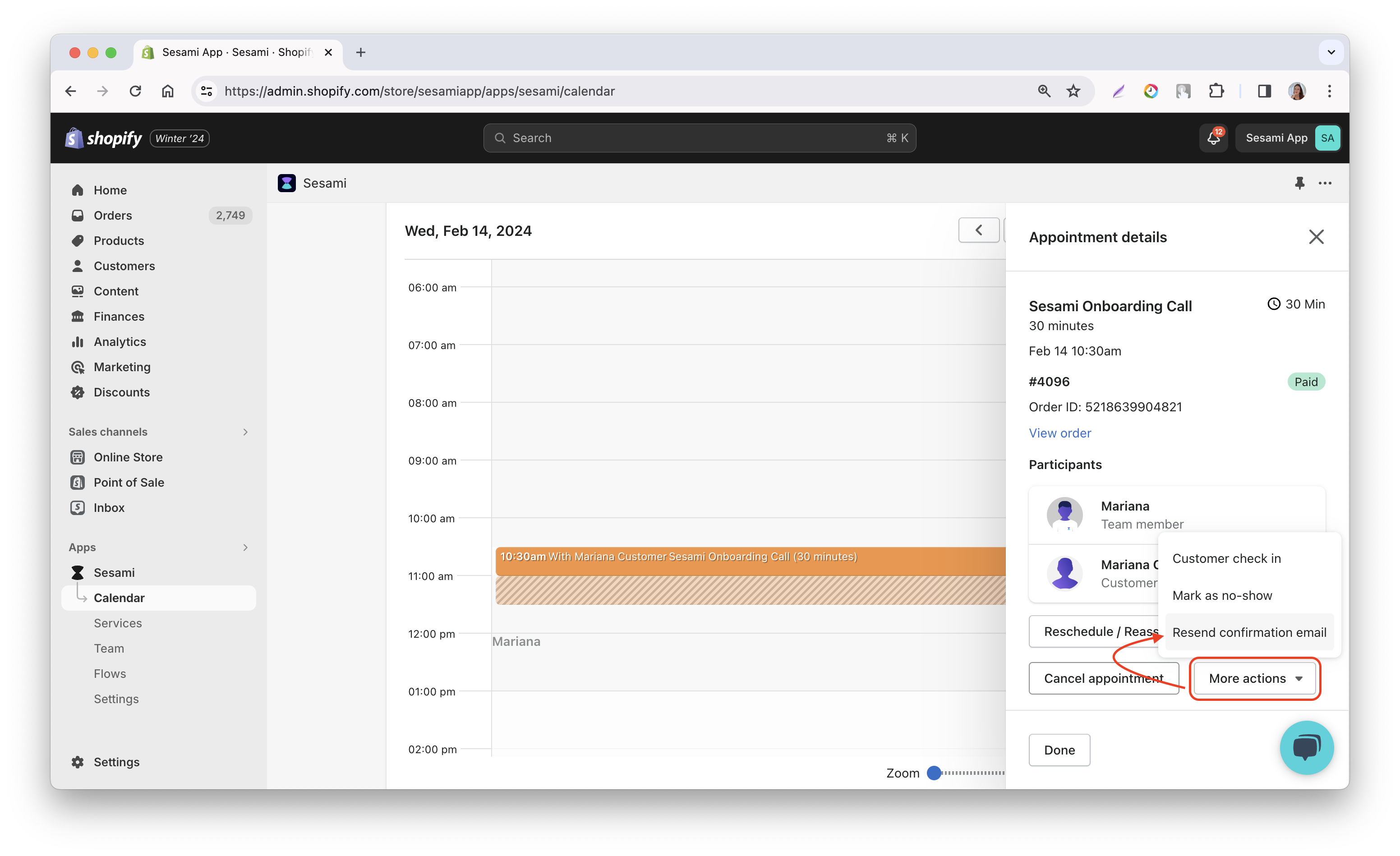The height and width of the screenshot is (856, 1400).
Task: Open the More actions dropdown
Action: [x=1255, y=678]
